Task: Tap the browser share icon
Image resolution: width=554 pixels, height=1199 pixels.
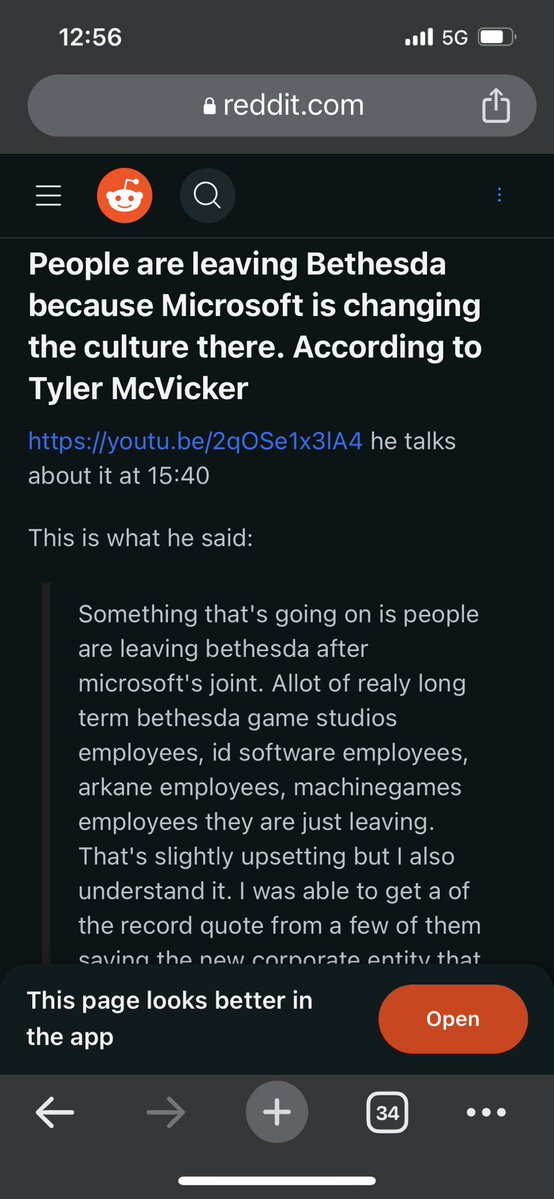Action: (496, 106)
